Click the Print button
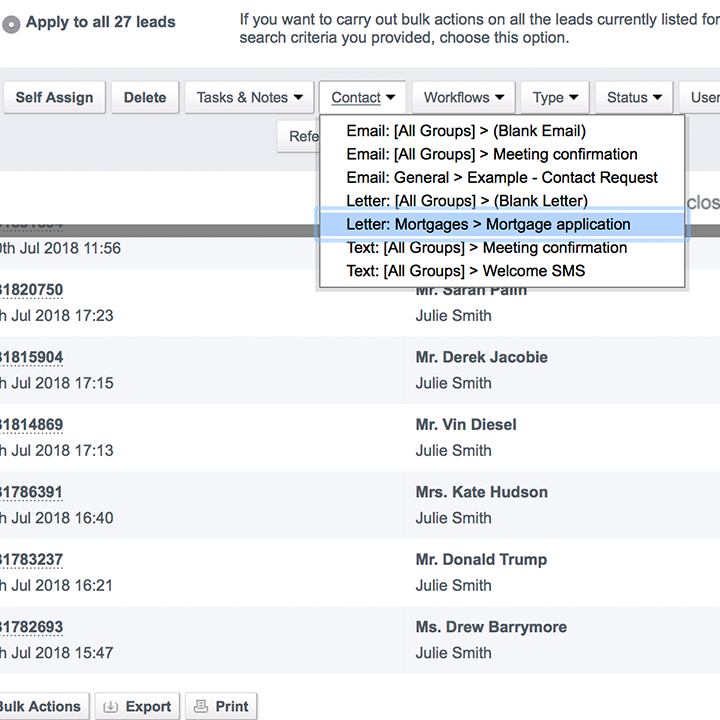The image size is (720, 720). 221,706
